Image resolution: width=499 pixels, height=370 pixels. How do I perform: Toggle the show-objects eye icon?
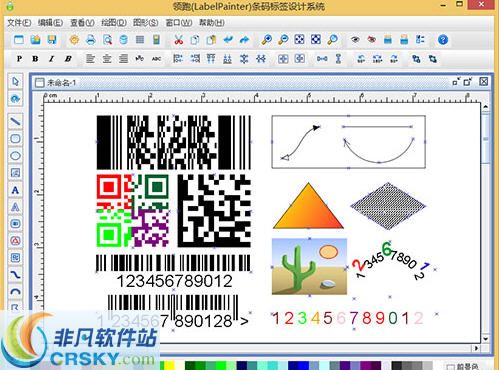click(x=355, y=40)
